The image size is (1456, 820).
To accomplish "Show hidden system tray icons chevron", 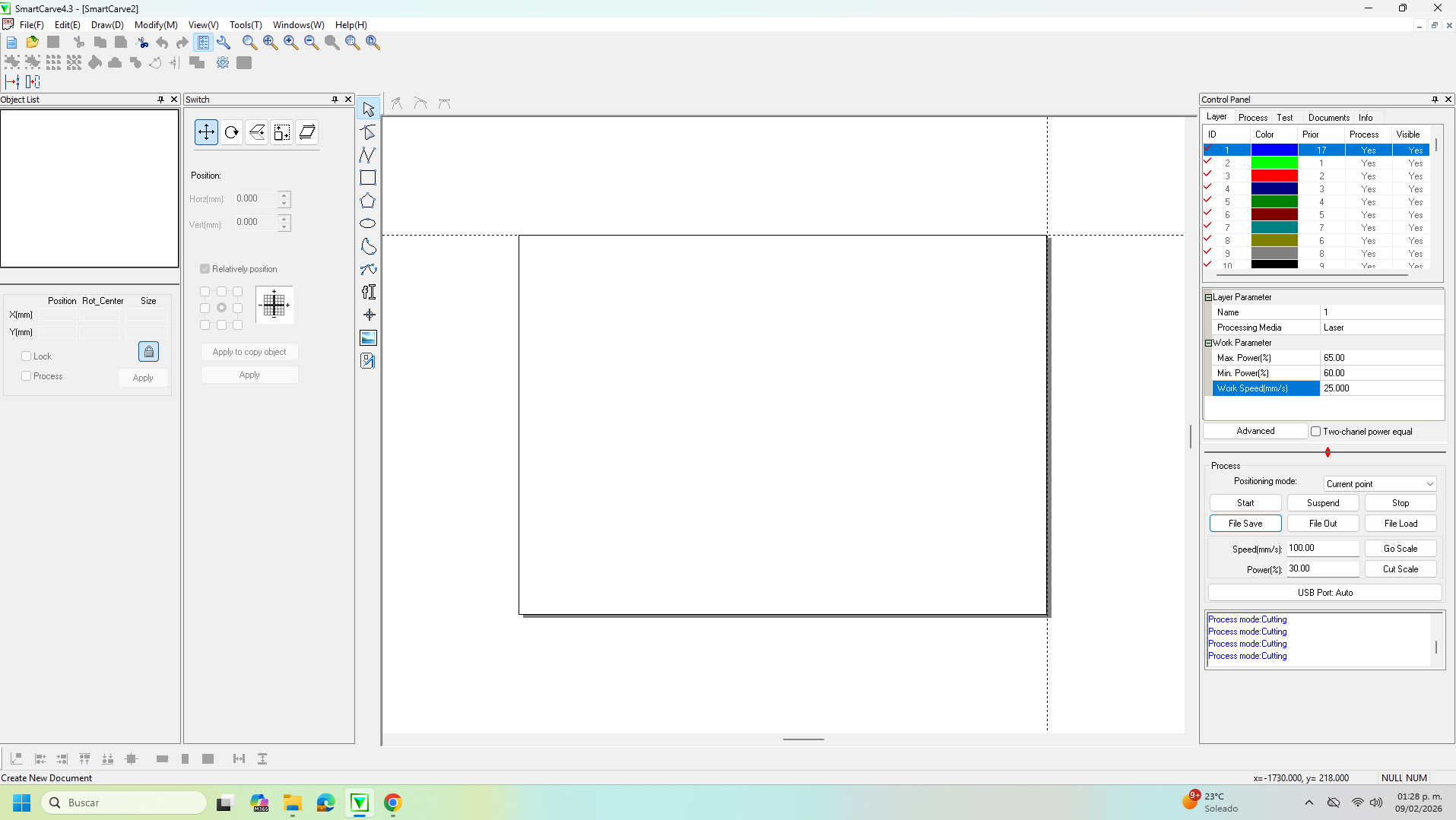I will click(1309, 803).
